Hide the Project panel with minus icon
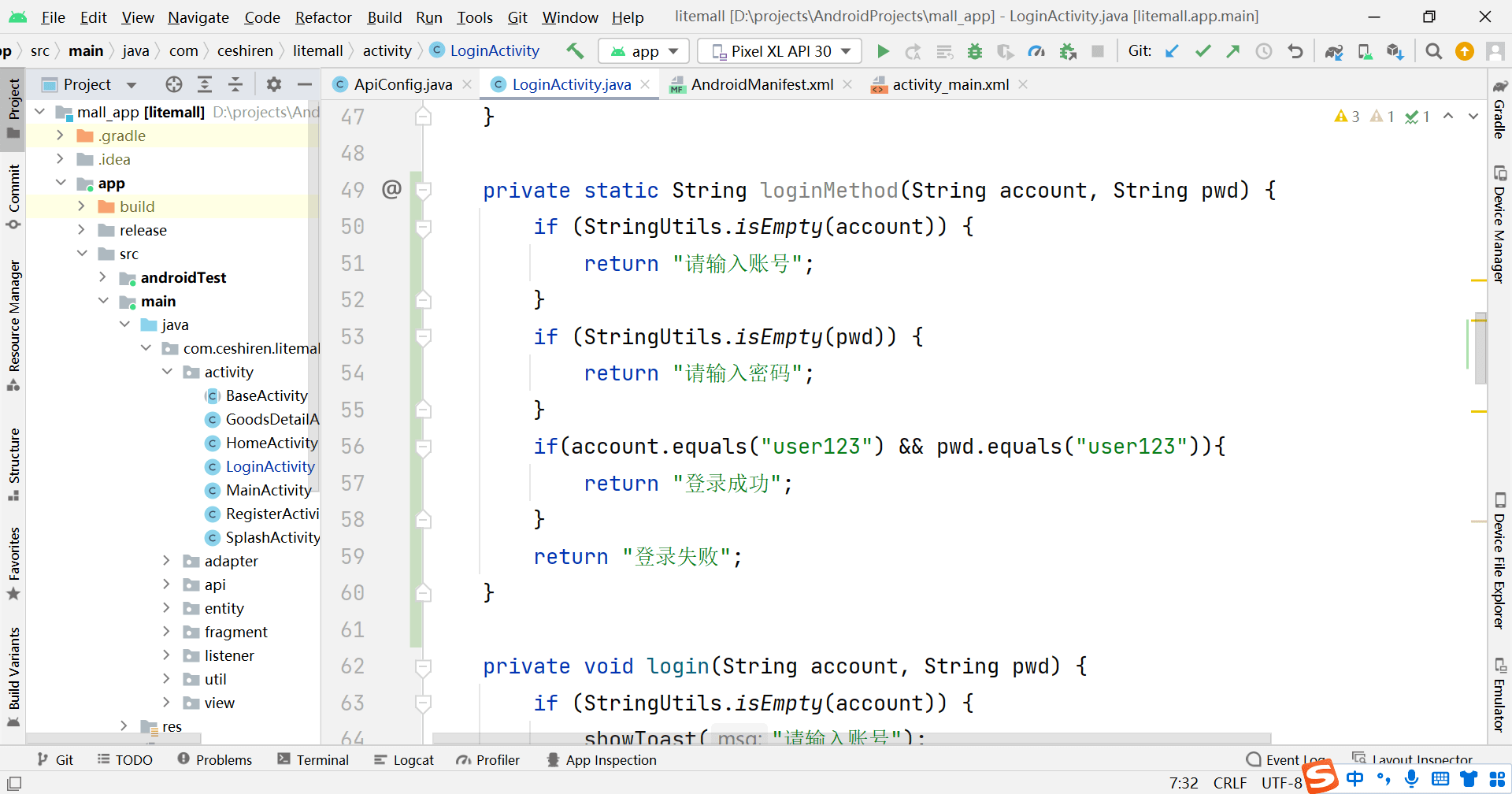This screenshot has height=794, width=1512. [305, 84]
